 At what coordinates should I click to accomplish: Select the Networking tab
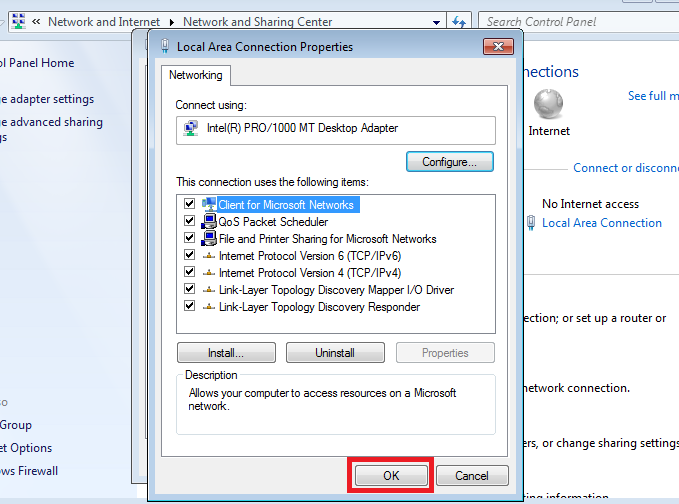point(196,75)
